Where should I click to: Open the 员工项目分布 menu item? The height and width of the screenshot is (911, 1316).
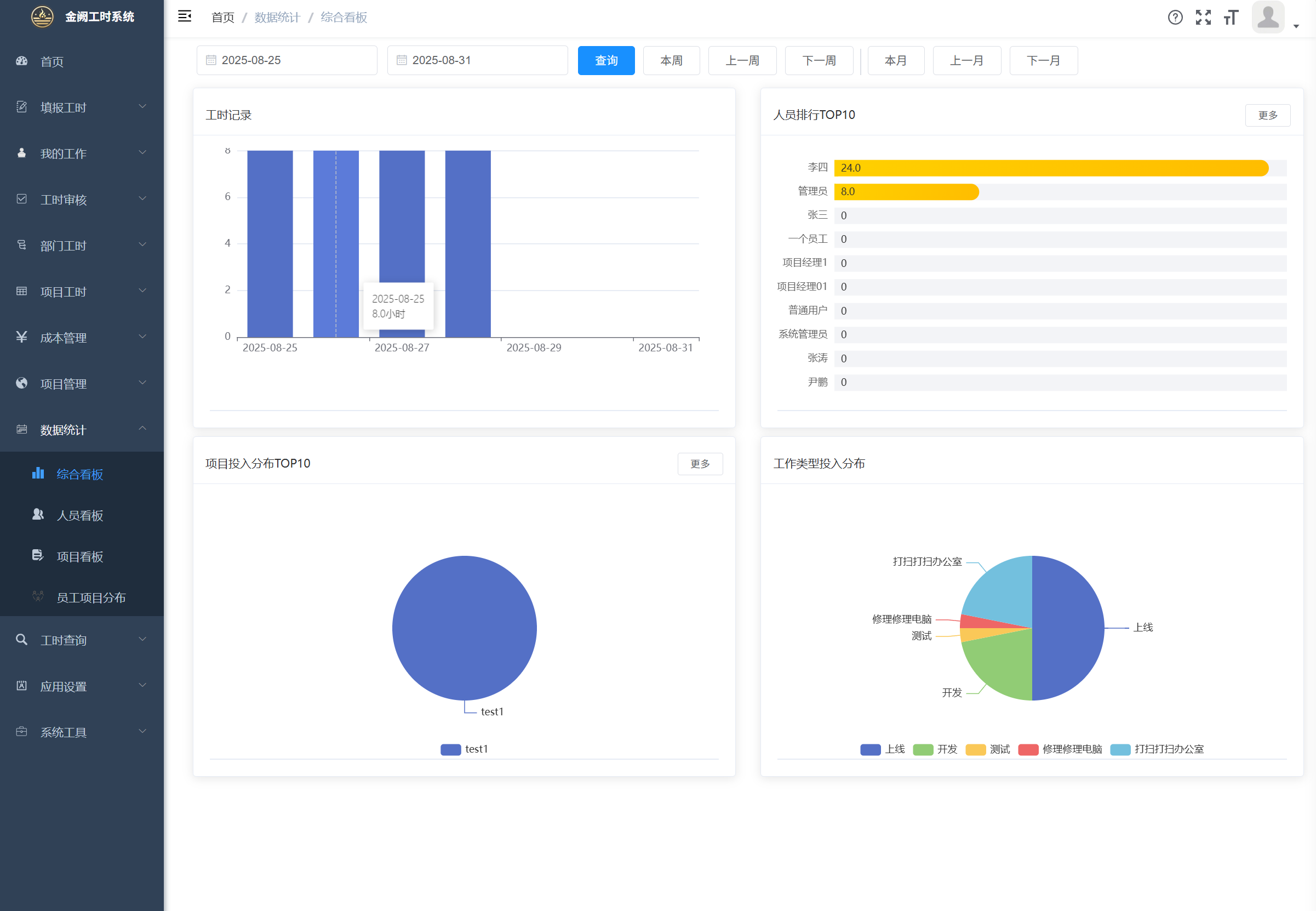[x=91, y=597]
